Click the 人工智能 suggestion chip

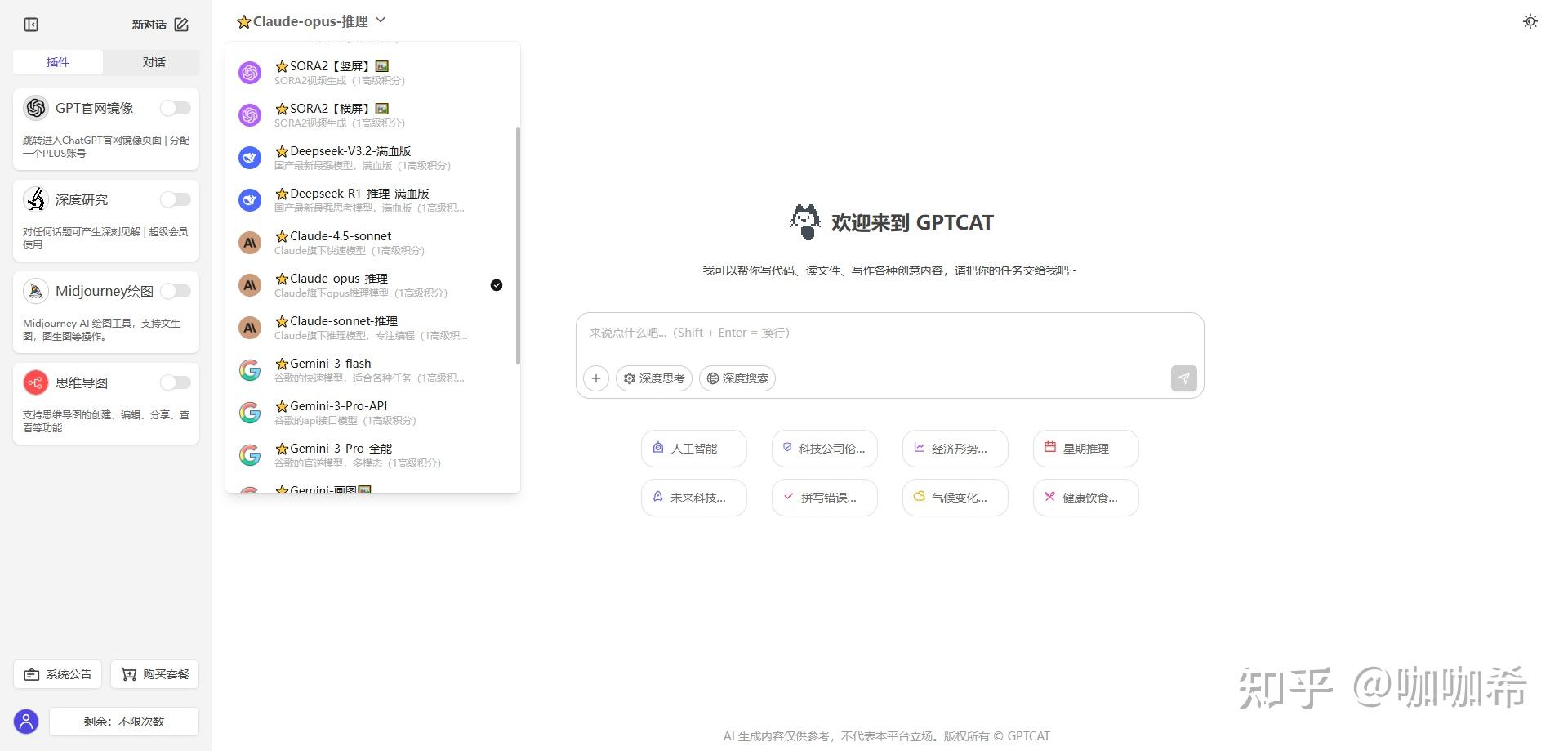pos(694,449)
